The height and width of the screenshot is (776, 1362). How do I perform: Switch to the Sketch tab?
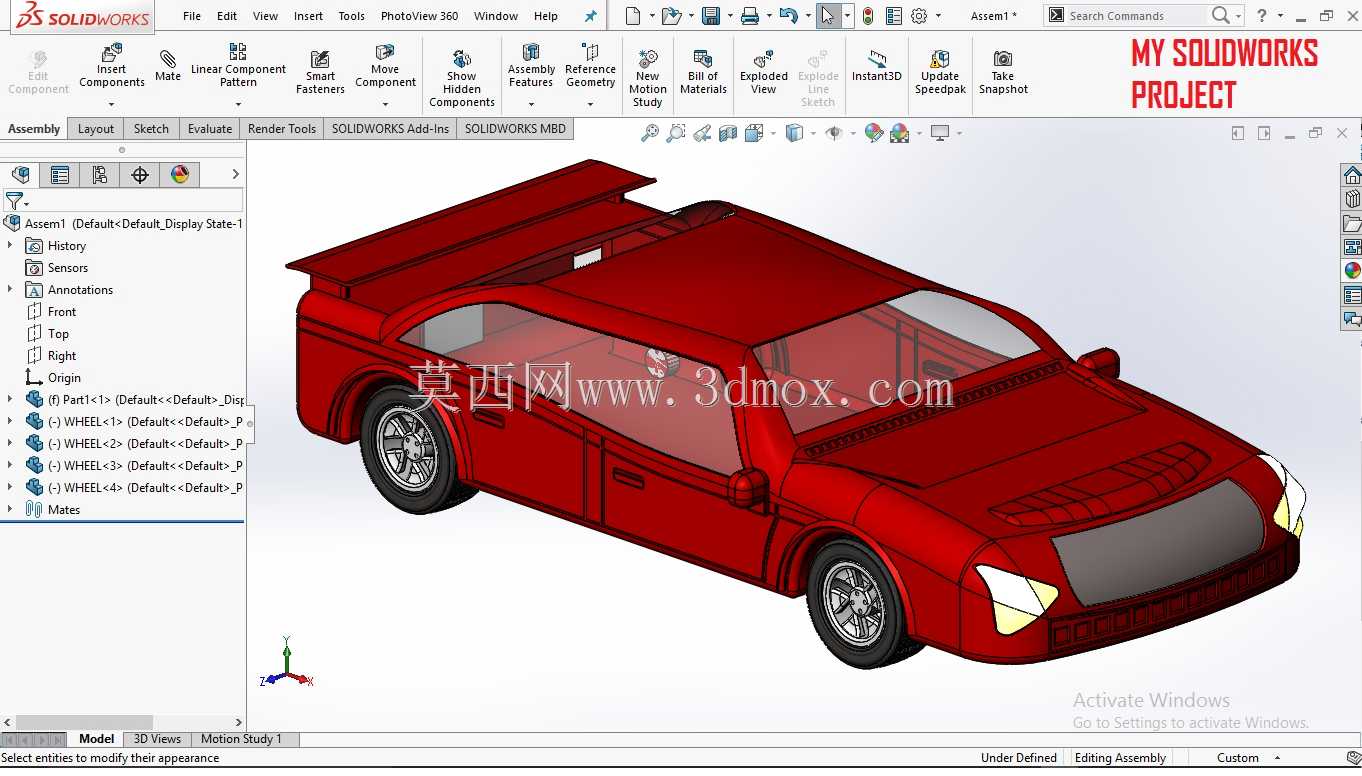(x=151, y=129)
